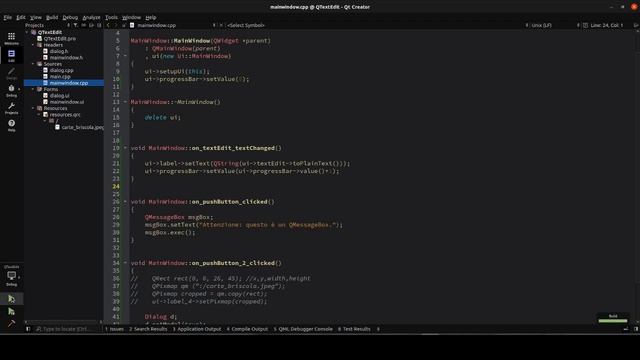
Task: Collapse the Sources folder
Action: [33, 64]
